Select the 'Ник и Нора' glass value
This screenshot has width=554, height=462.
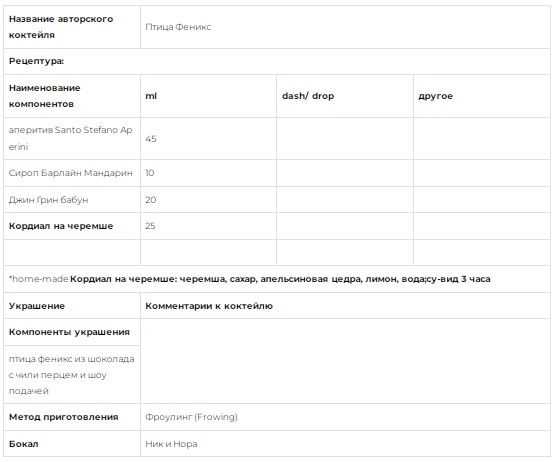point(171,444)
